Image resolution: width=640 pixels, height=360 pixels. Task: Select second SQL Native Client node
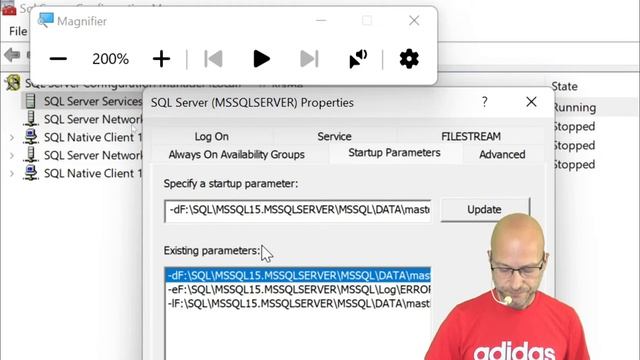click(x=93, y=173)
